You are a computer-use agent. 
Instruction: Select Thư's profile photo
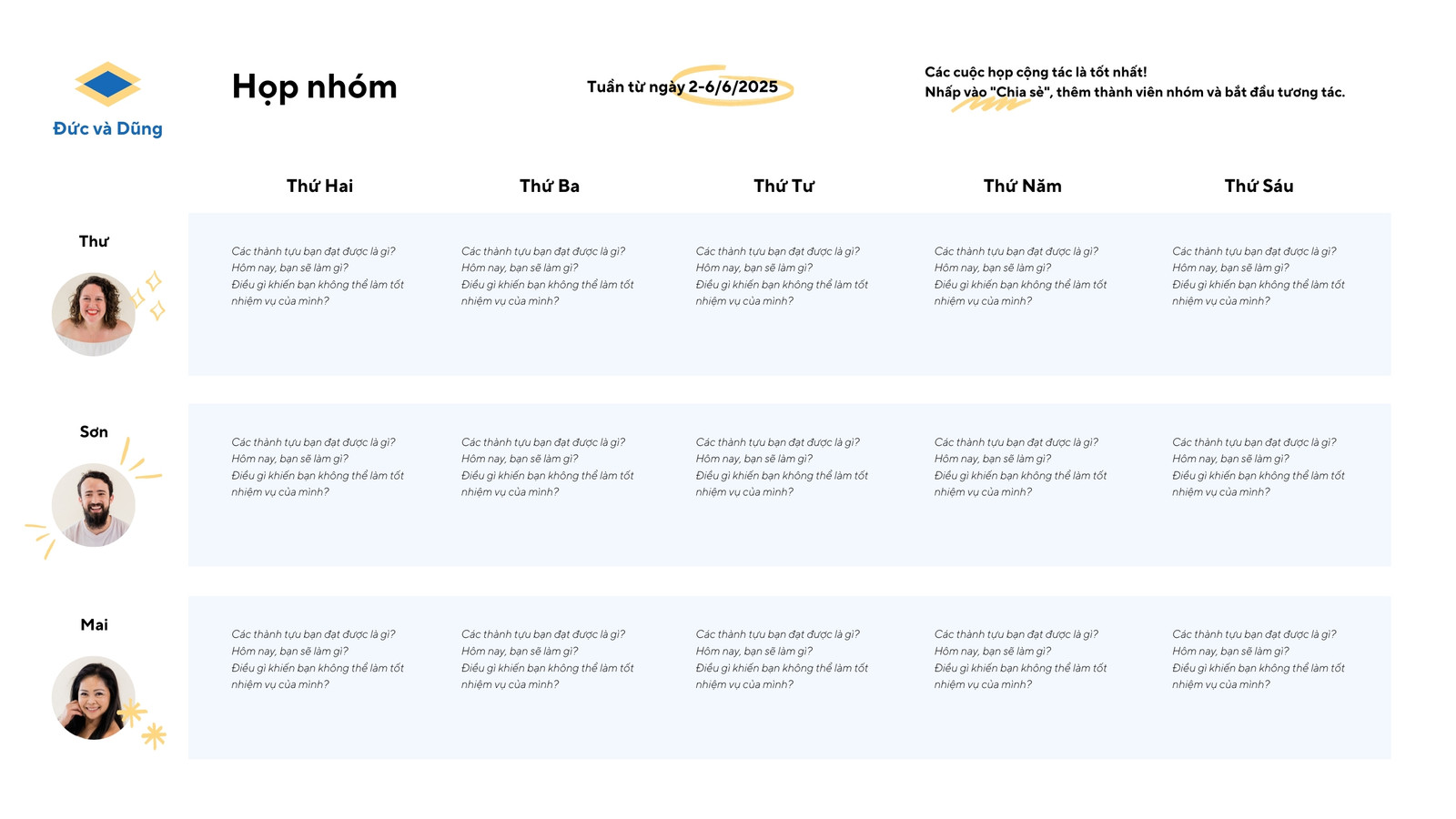(x=94, y=314)
